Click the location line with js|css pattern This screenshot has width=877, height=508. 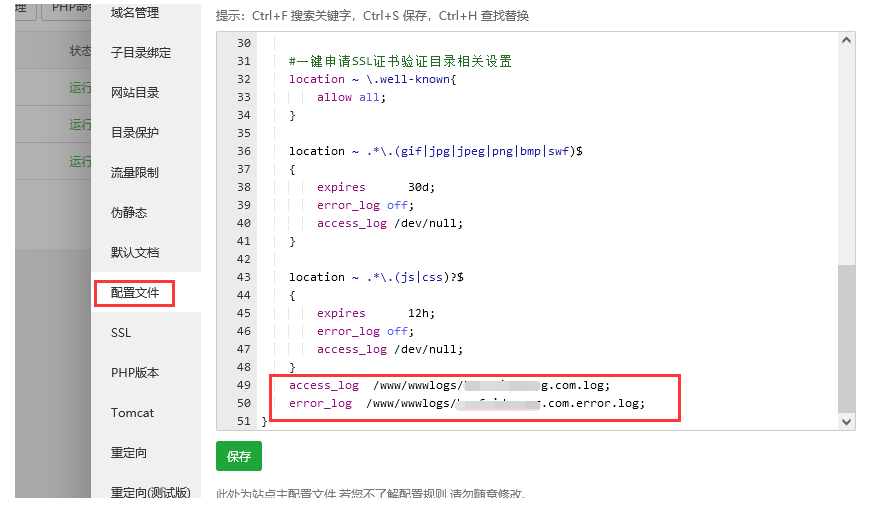tap(376, 277)
